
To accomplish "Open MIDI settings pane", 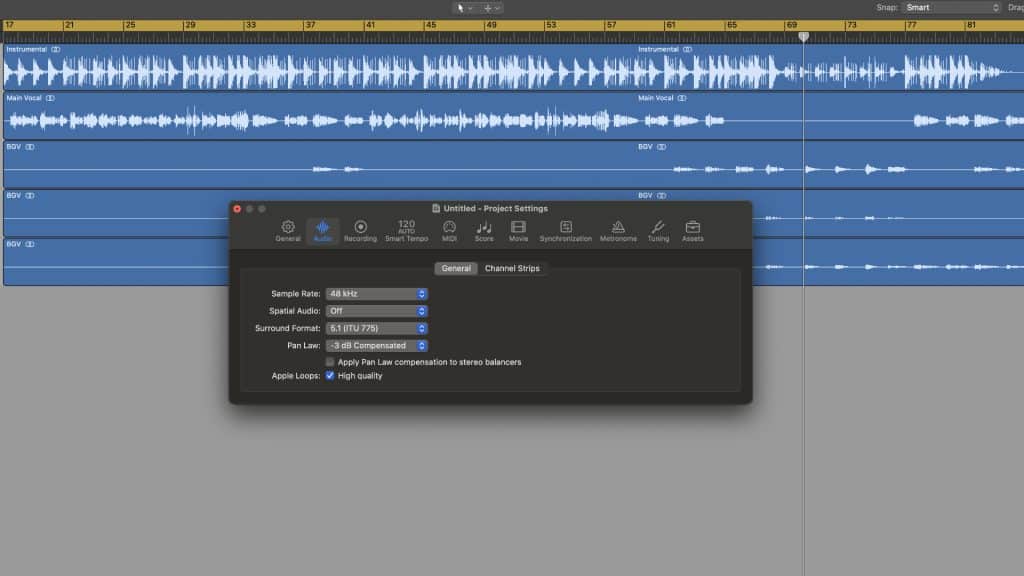I will tap(449, 231).
